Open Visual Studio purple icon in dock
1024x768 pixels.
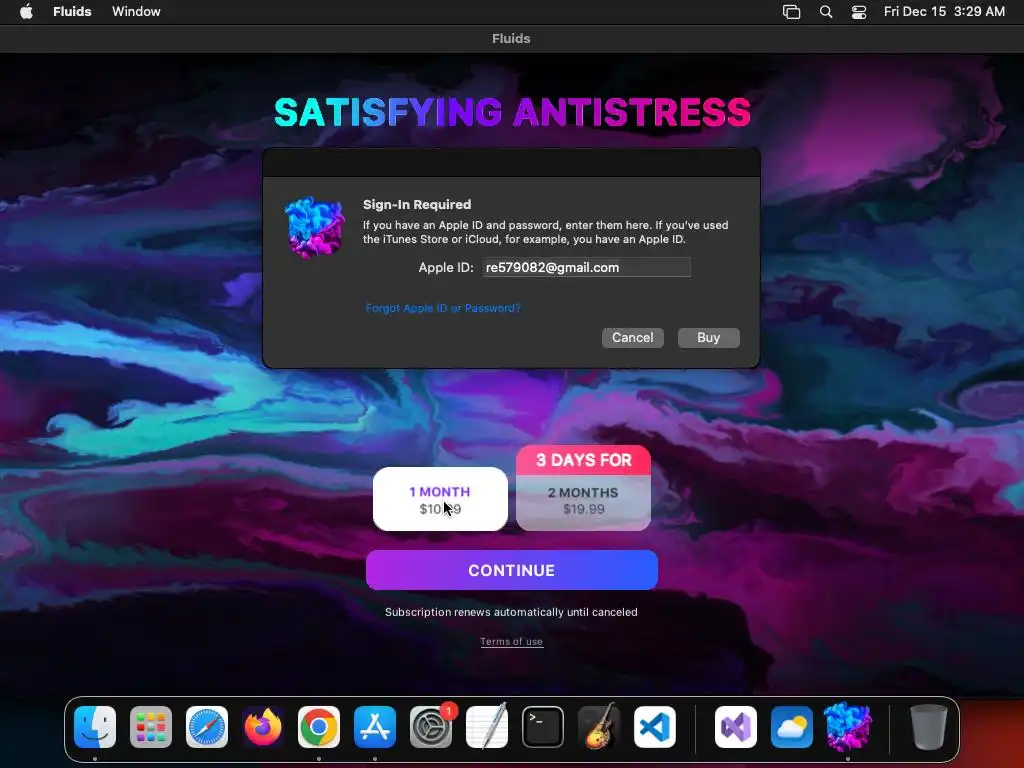pos(736,727)
